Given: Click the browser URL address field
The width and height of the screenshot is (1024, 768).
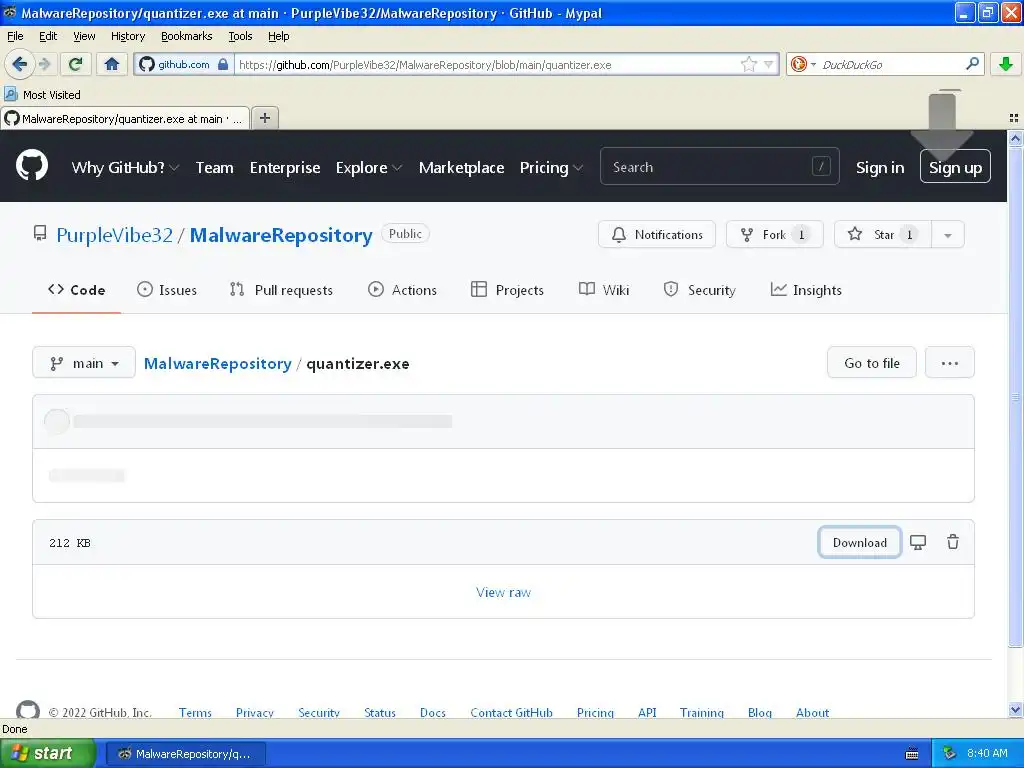Looking at the screenshot, I should click(488, 64).
